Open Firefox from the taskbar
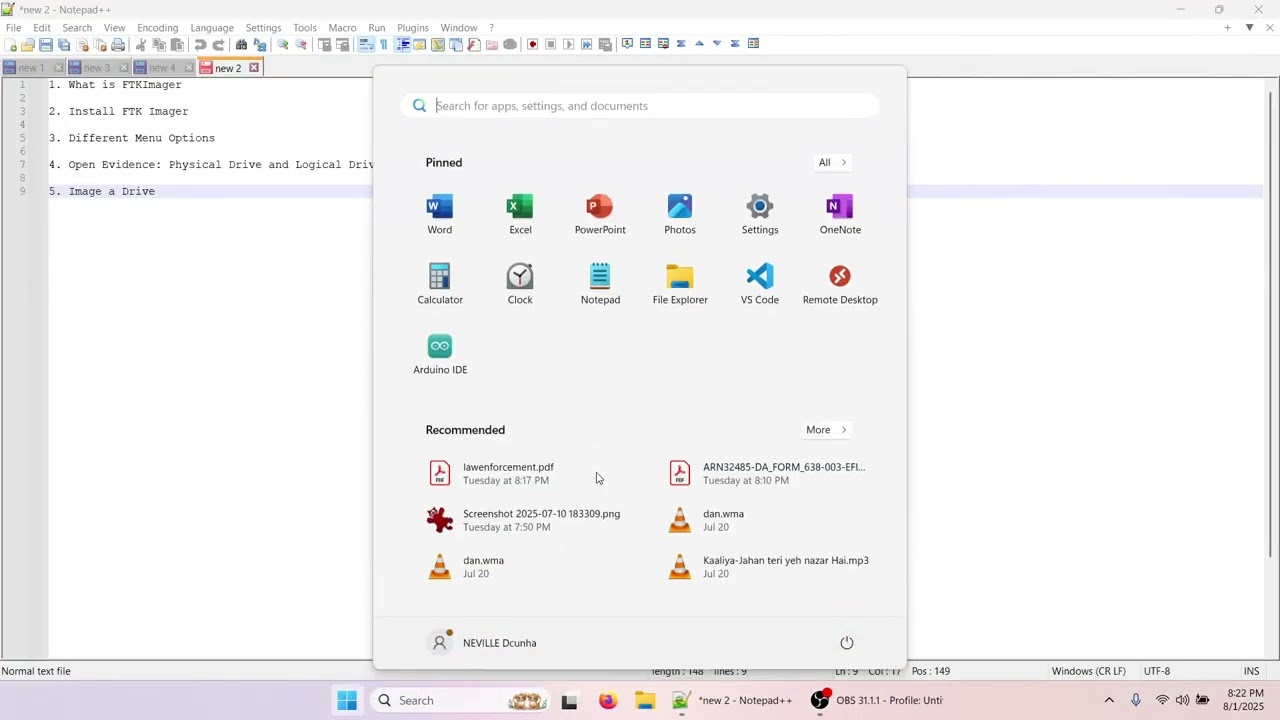Viewport: 1280px width, 720px height. tap(608, 701)
